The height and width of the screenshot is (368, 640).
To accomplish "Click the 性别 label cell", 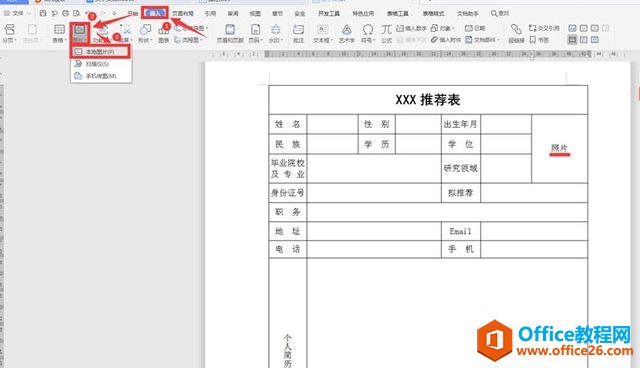I will [376, 124].
